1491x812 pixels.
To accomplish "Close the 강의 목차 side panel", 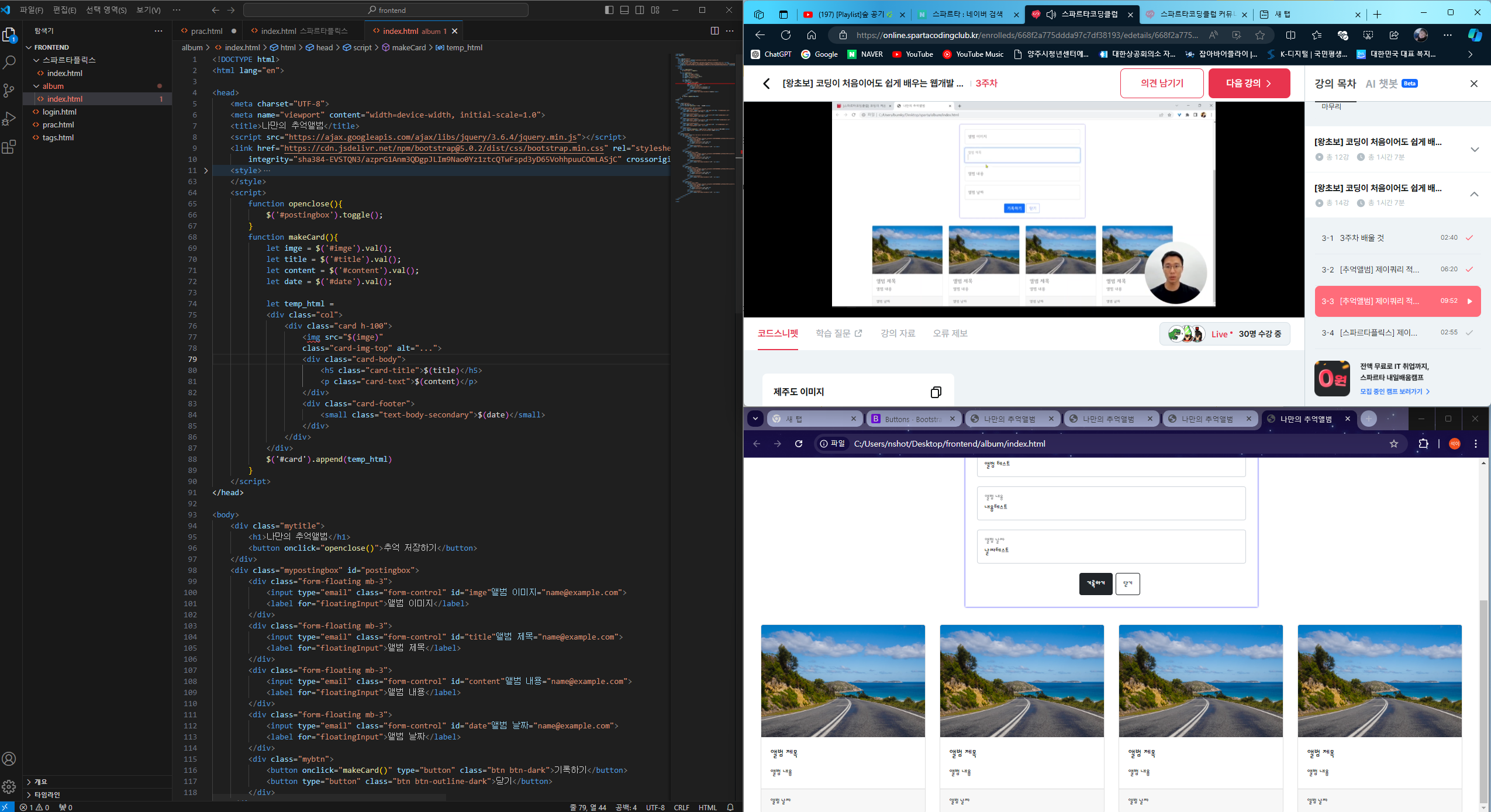I will coord(1474,84).
